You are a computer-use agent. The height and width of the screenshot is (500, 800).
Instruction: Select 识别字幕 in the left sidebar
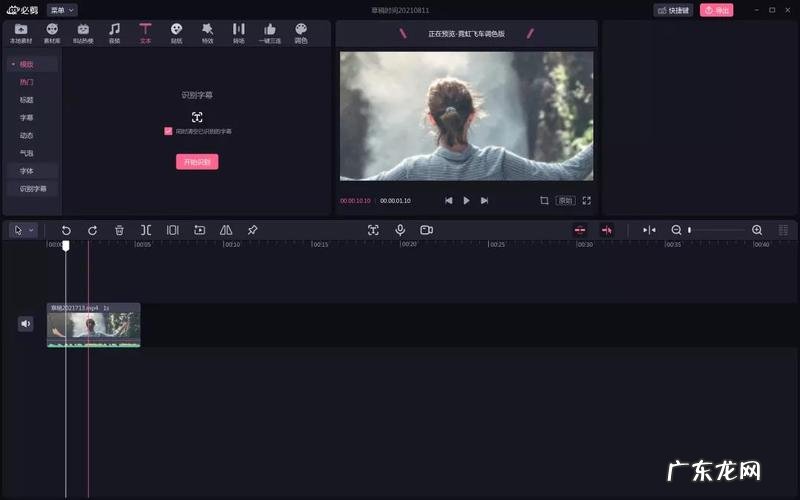click(x=33, y=188)
